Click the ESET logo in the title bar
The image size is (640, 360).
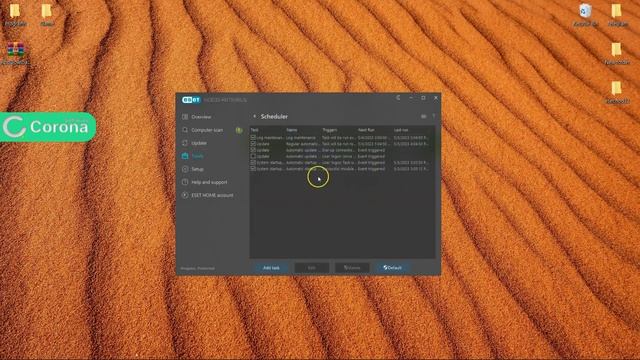[191, 100]
